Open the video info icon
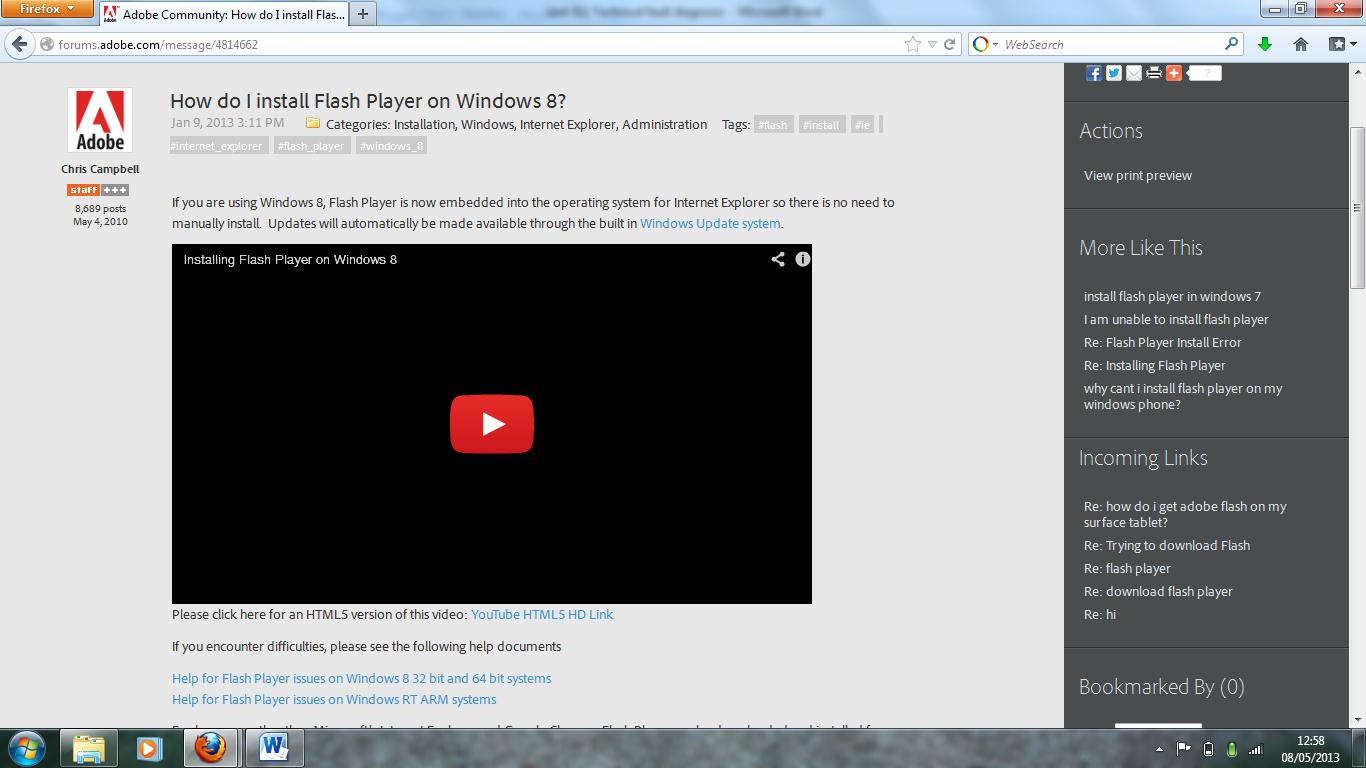This screenshot has width=1366, height=768. point(802,259)
